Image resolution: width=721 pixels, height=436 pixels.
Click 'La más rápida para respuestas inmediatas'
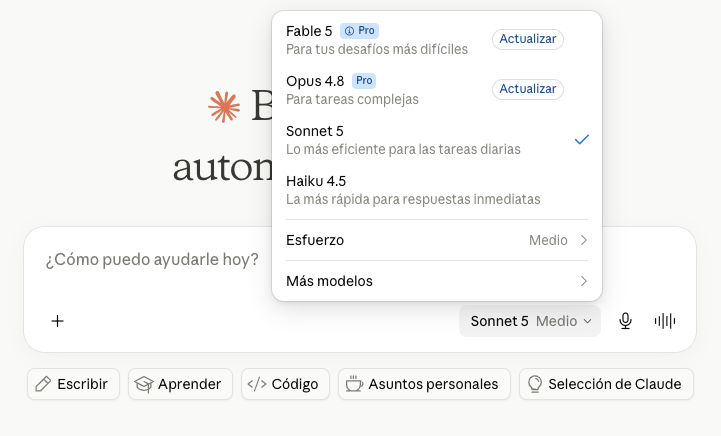[x=413, y=200]
